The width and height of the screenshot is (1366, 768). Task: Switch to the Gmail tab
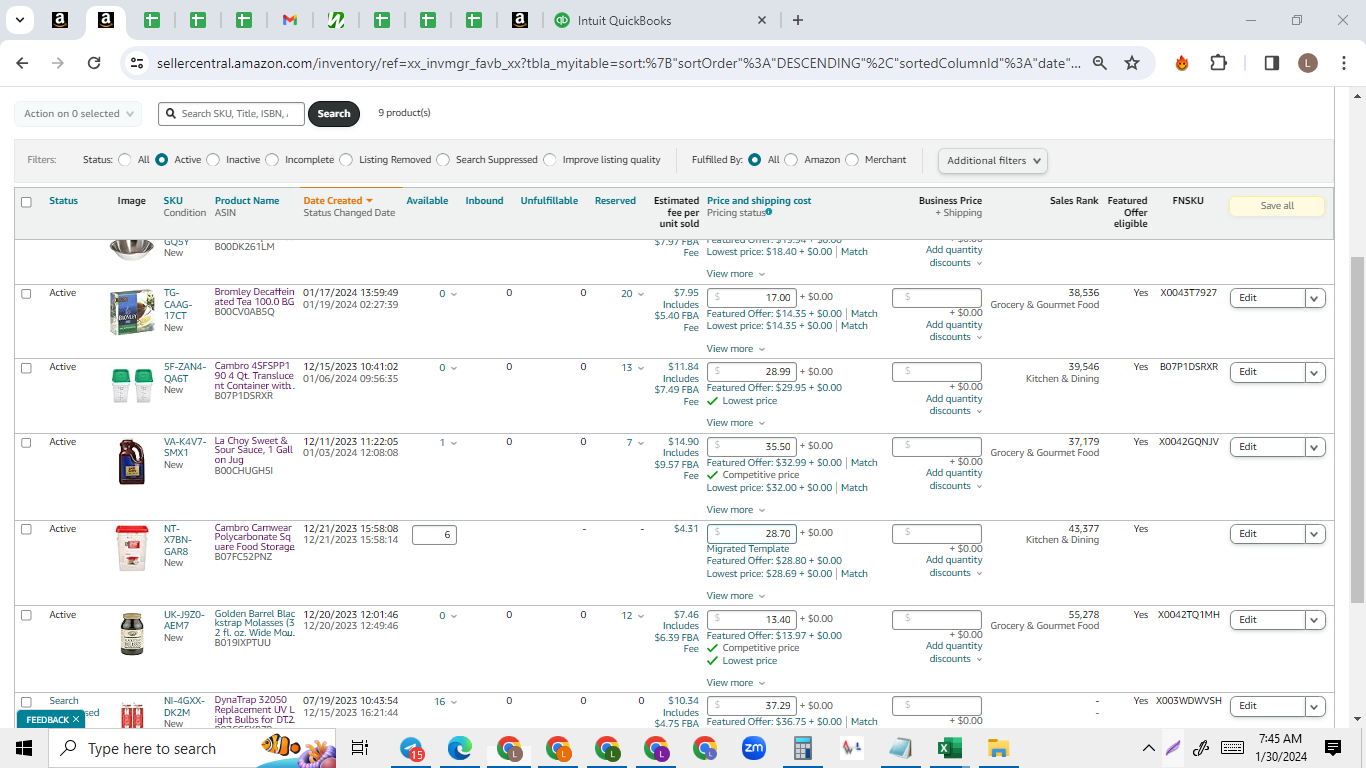[290, 20]
